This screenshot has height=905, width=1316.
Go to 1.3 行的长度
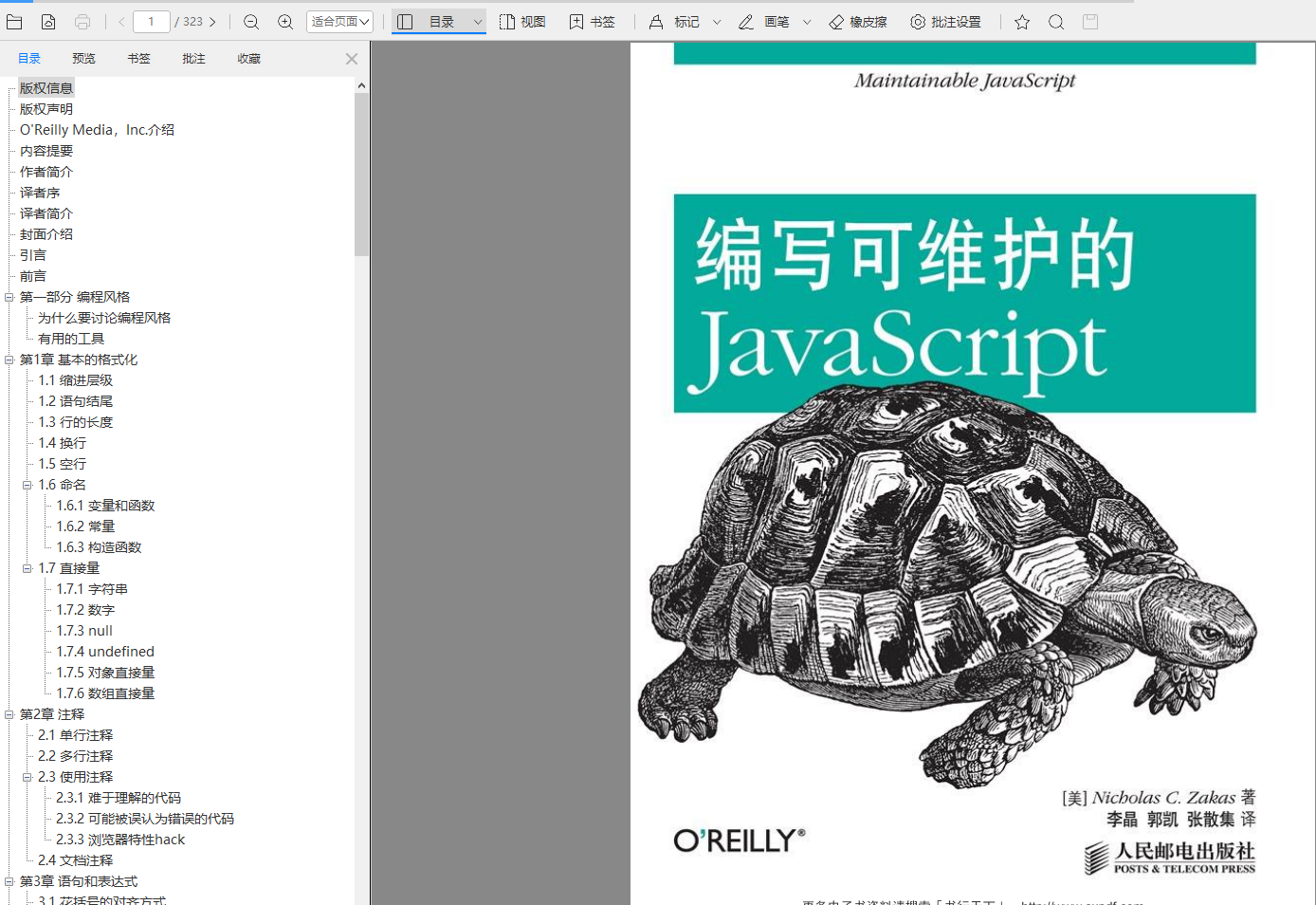tap(76, 422)
